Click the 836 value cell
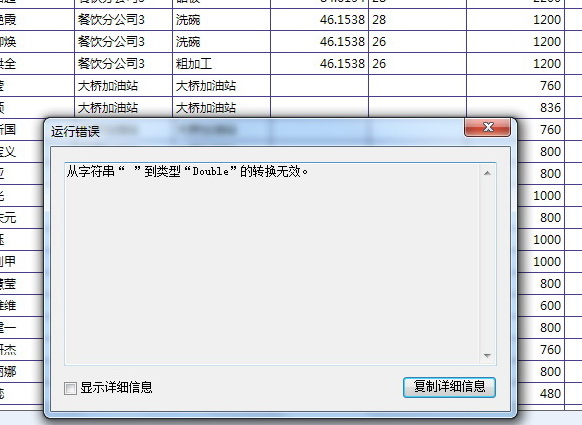582x425 pixels. pyautogui.click(x=515, y=108)
